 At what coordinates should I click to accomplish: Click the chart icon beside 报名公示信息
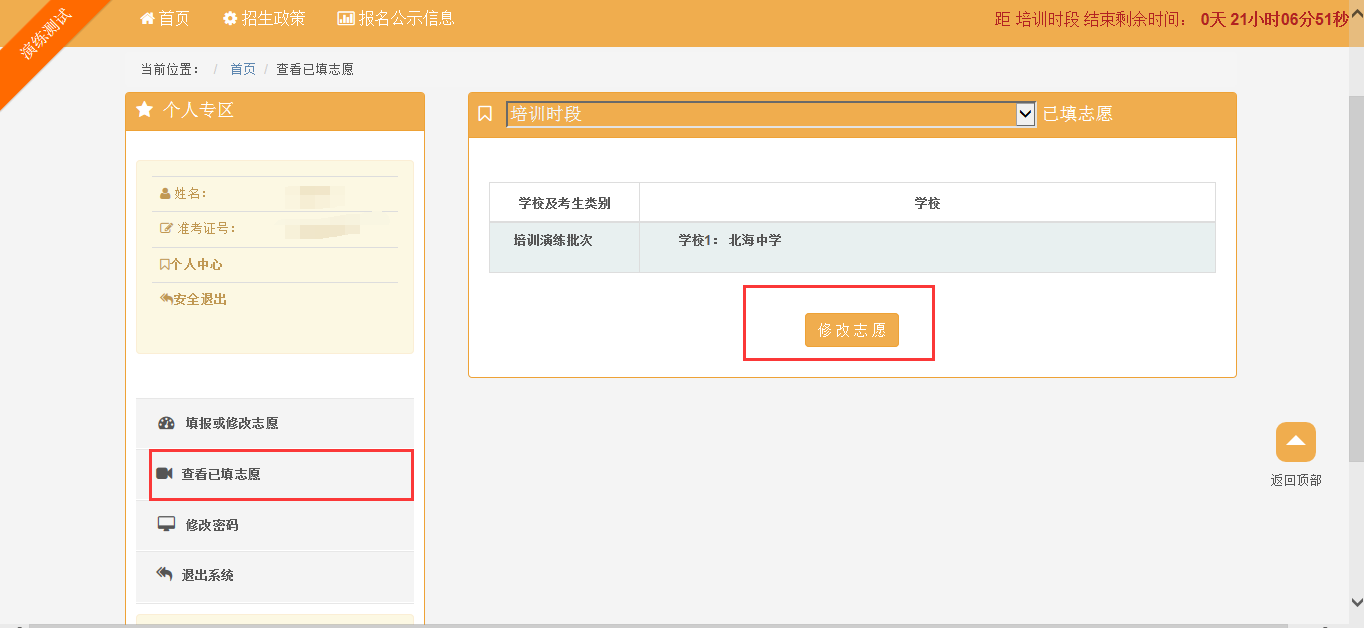click(346, 18)
